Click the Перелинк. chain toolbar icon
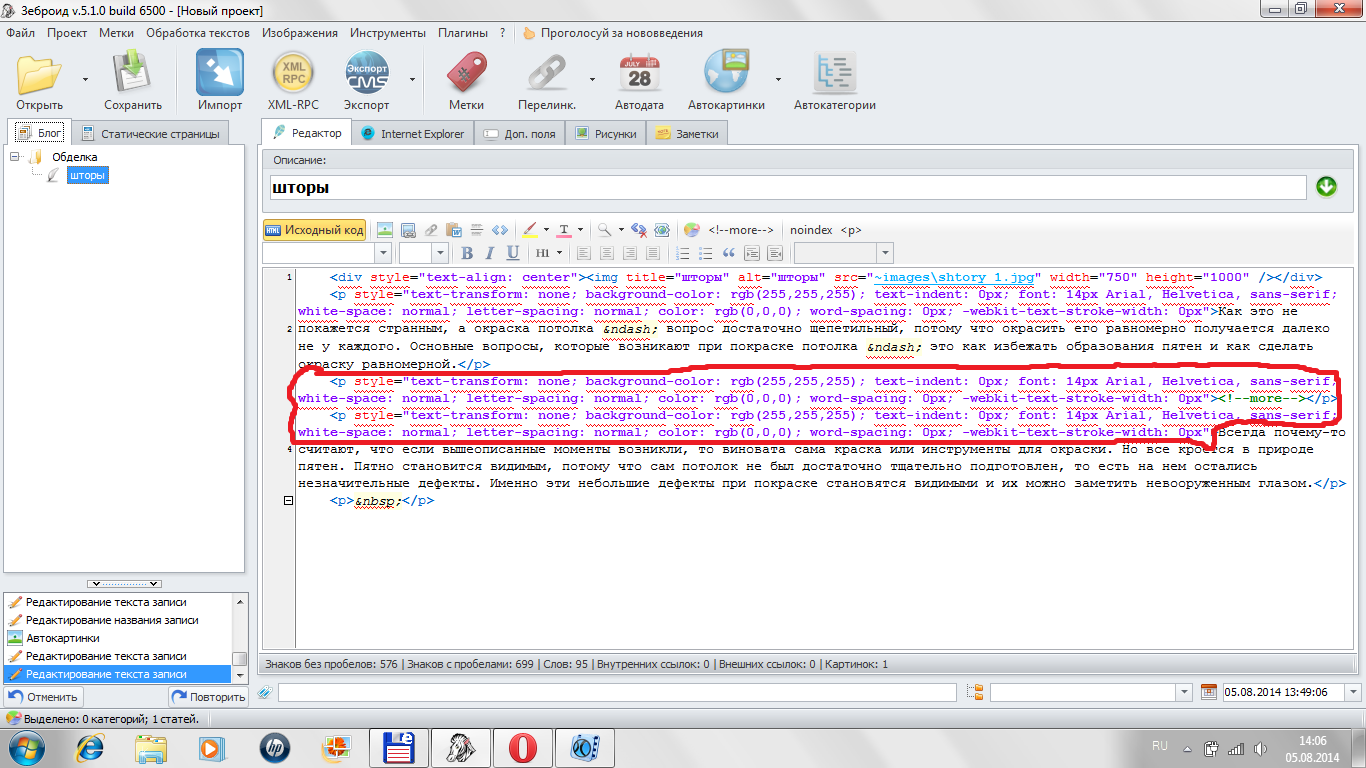Image resolution: width=1366 pixels, height=768 pixels. coord(547,74)
